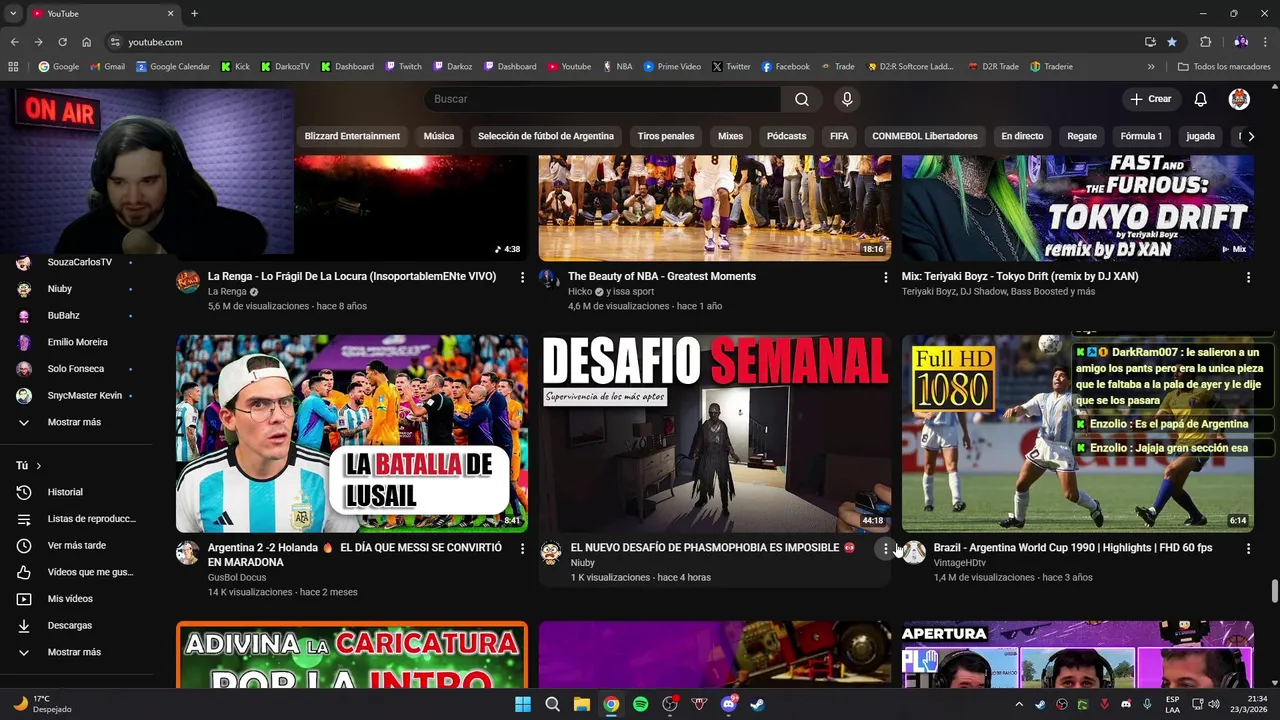Image resolution: width=1280 pixels, height=720 pixels.
Task: Open the Prime Video bookmark
Action: (672, 67)
